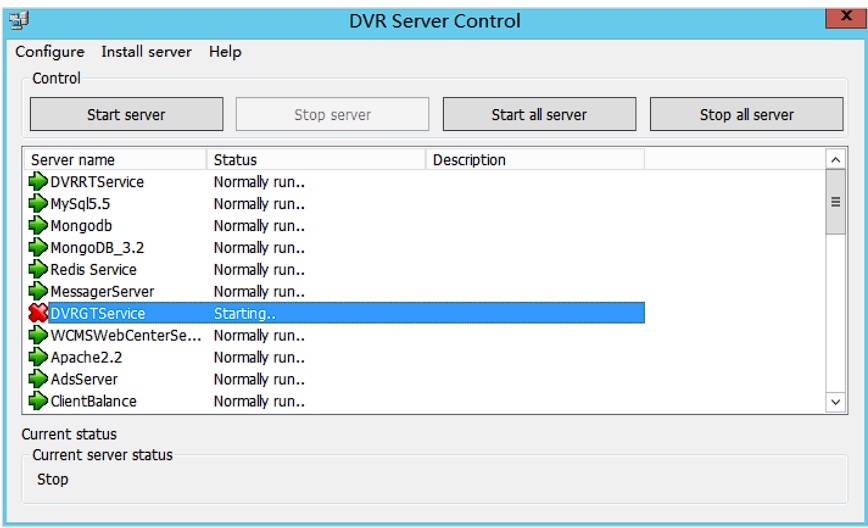This screenshot has height=528, width=868.
Task: Select the Redis Service server name
Action: point(94,270)
